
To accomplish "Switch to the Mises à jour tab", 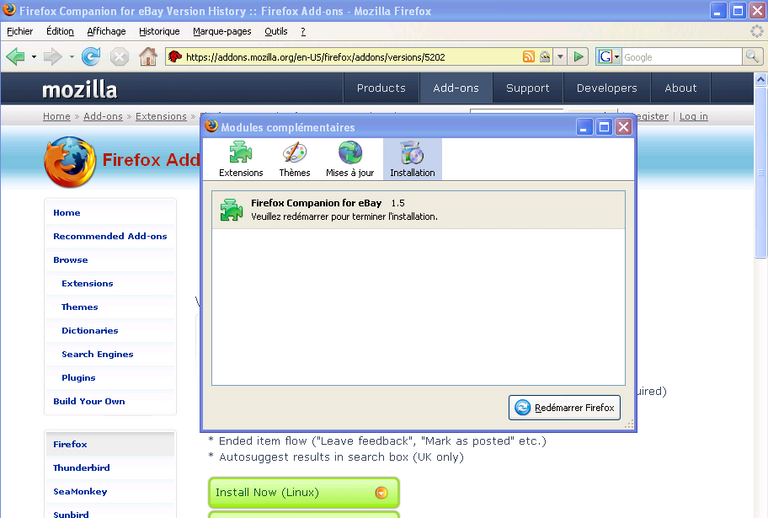I will point(350,159).
